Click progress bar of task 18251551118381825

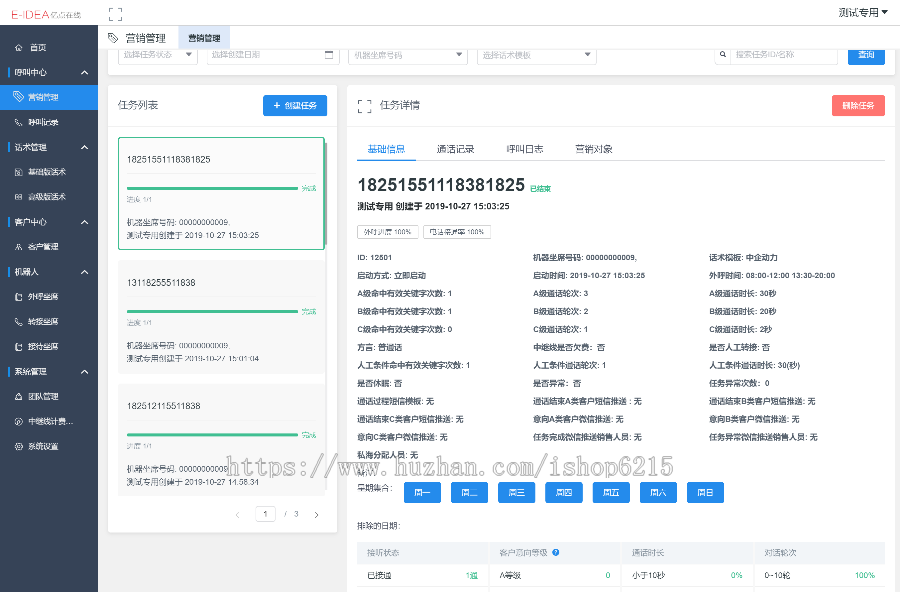coord(212,188)
